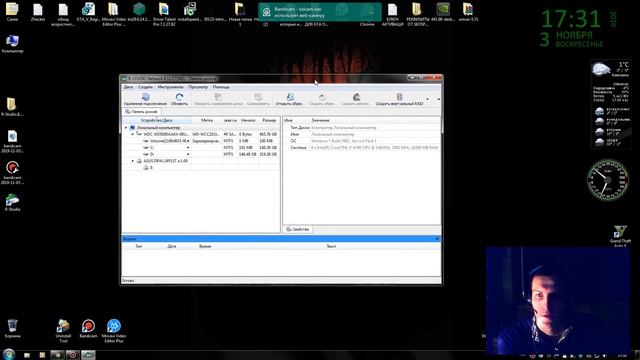Click the R-Studio taskbar button
Image resolution: width=640 pixels, height=360 pixels.
click(x=88, y=355)
